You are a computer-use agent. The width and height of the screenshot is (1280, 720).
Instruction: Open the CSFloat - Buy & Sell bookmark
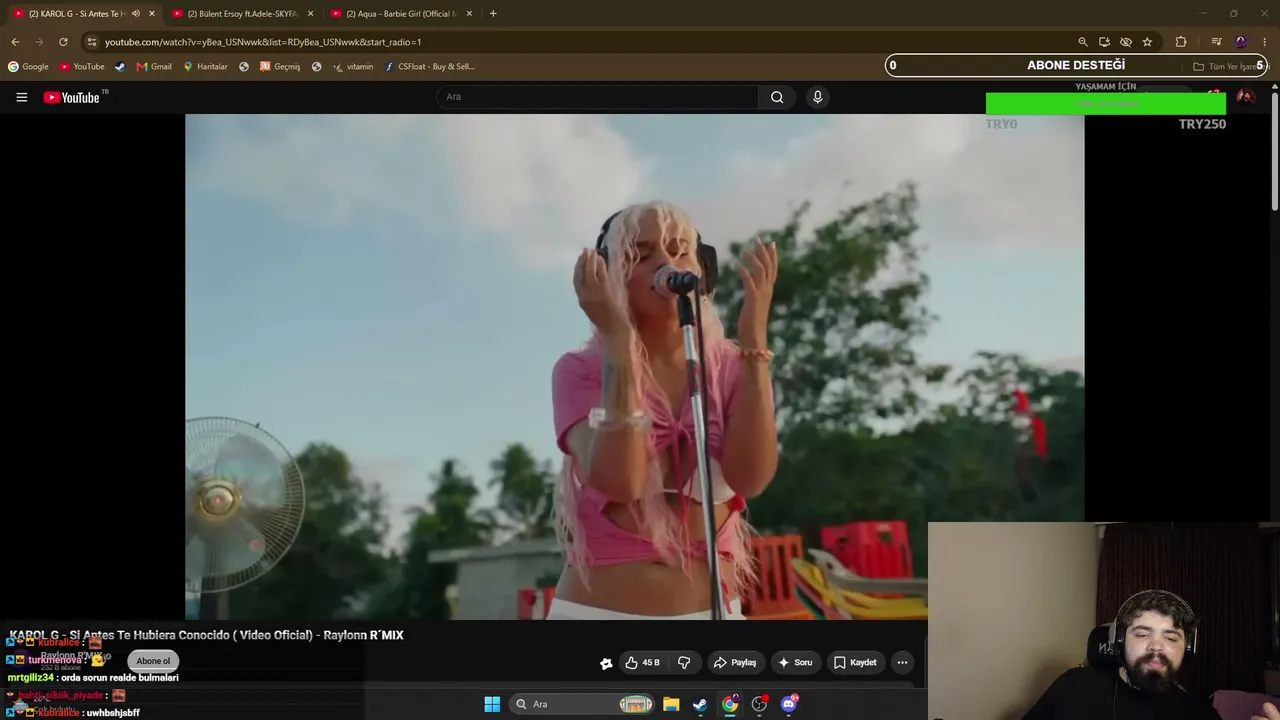[429, 67]
